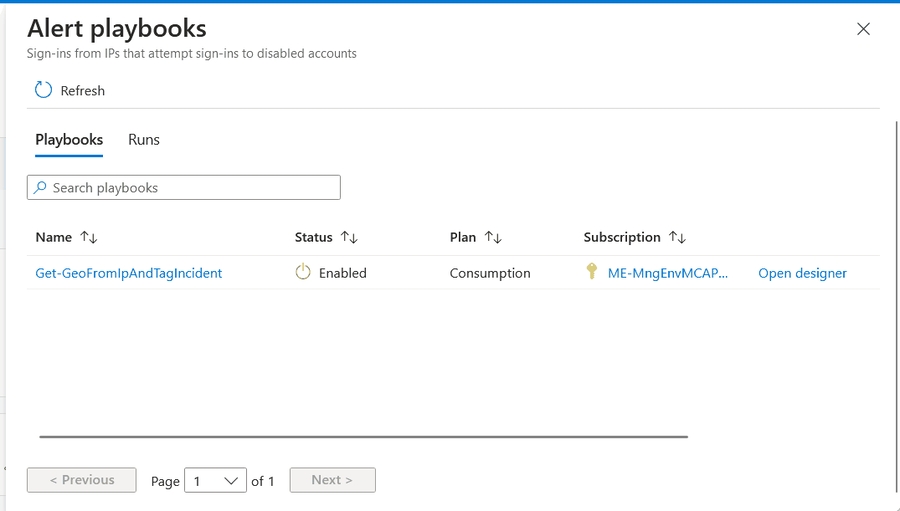The height and width of the screenshot is (511, 900).
Task: Click the horizontal scrollbar
Action: (363, 436)
